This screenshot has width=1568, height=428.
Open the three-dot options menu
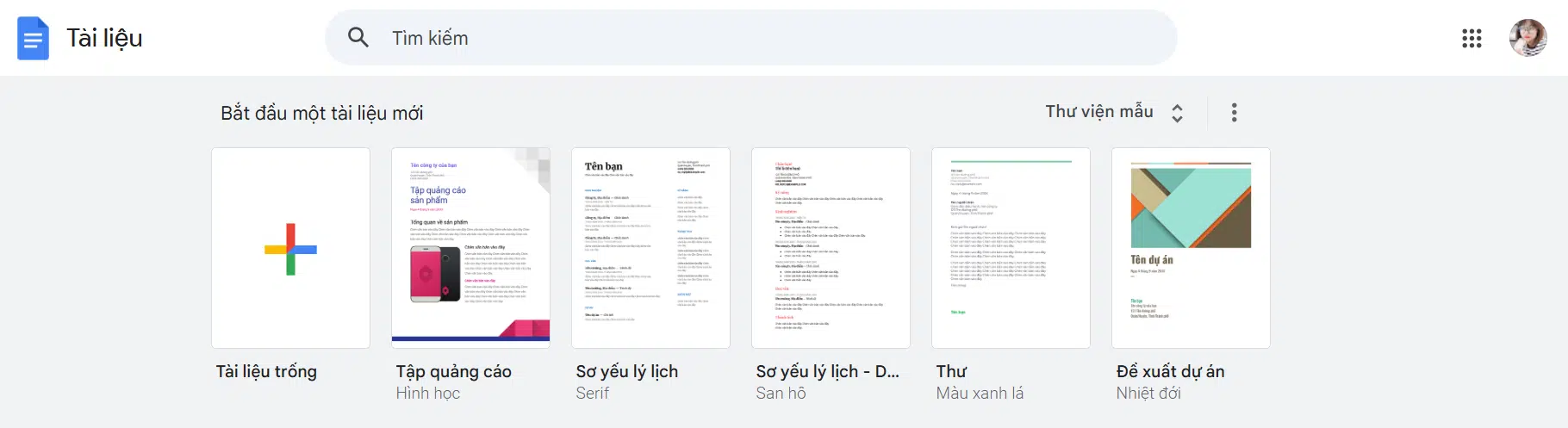point(1235,112)
